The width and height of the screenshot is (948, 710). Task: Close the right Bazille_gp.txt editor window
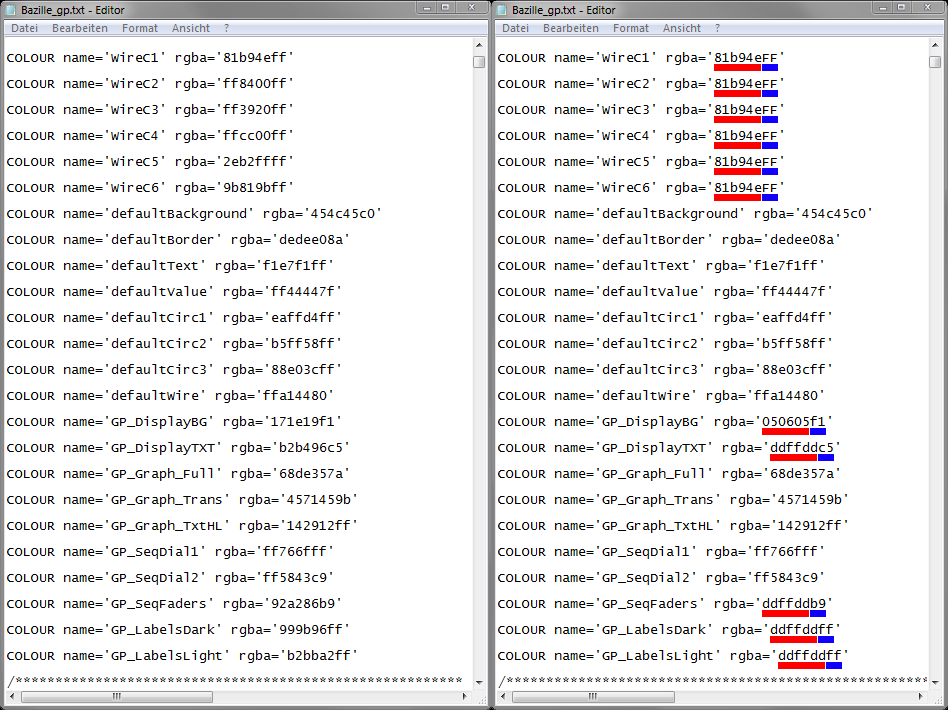pyautogui.click(x=927, y=7)
